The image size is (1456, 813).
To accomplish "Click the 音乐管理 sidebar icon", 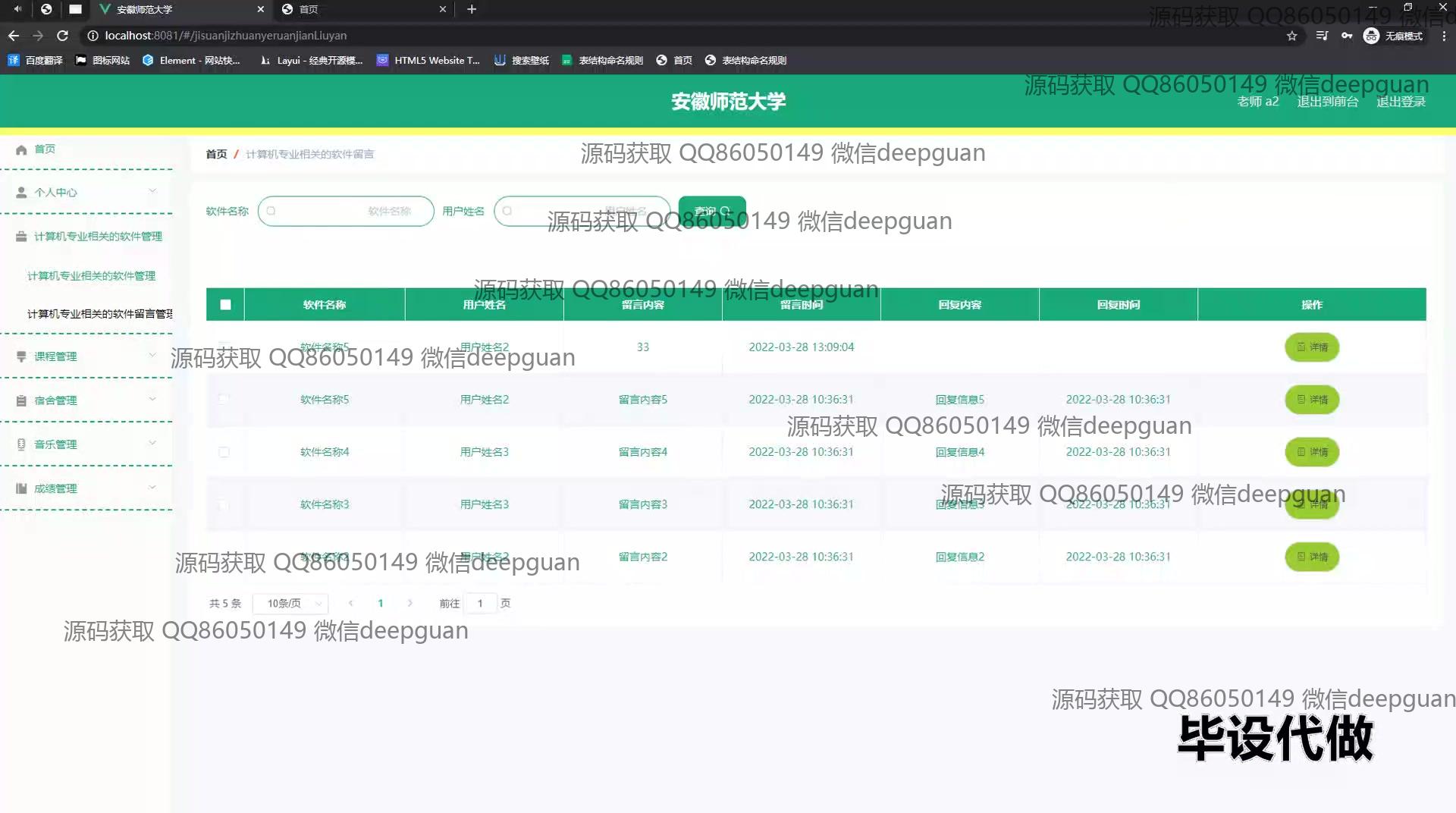I will [21, 444].
